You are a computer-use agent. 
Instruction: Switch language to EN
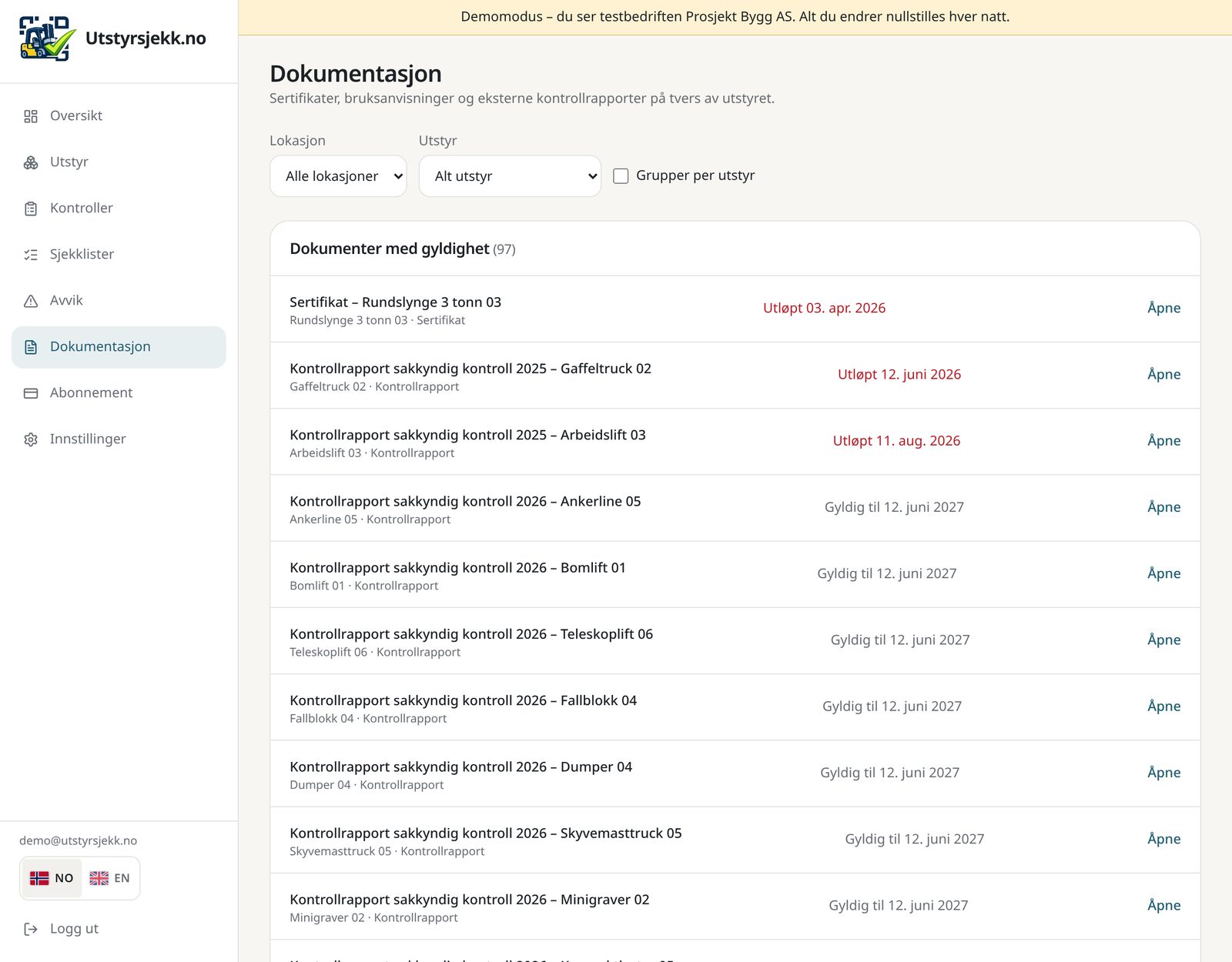pyautogui.click(x=110, y=878)
